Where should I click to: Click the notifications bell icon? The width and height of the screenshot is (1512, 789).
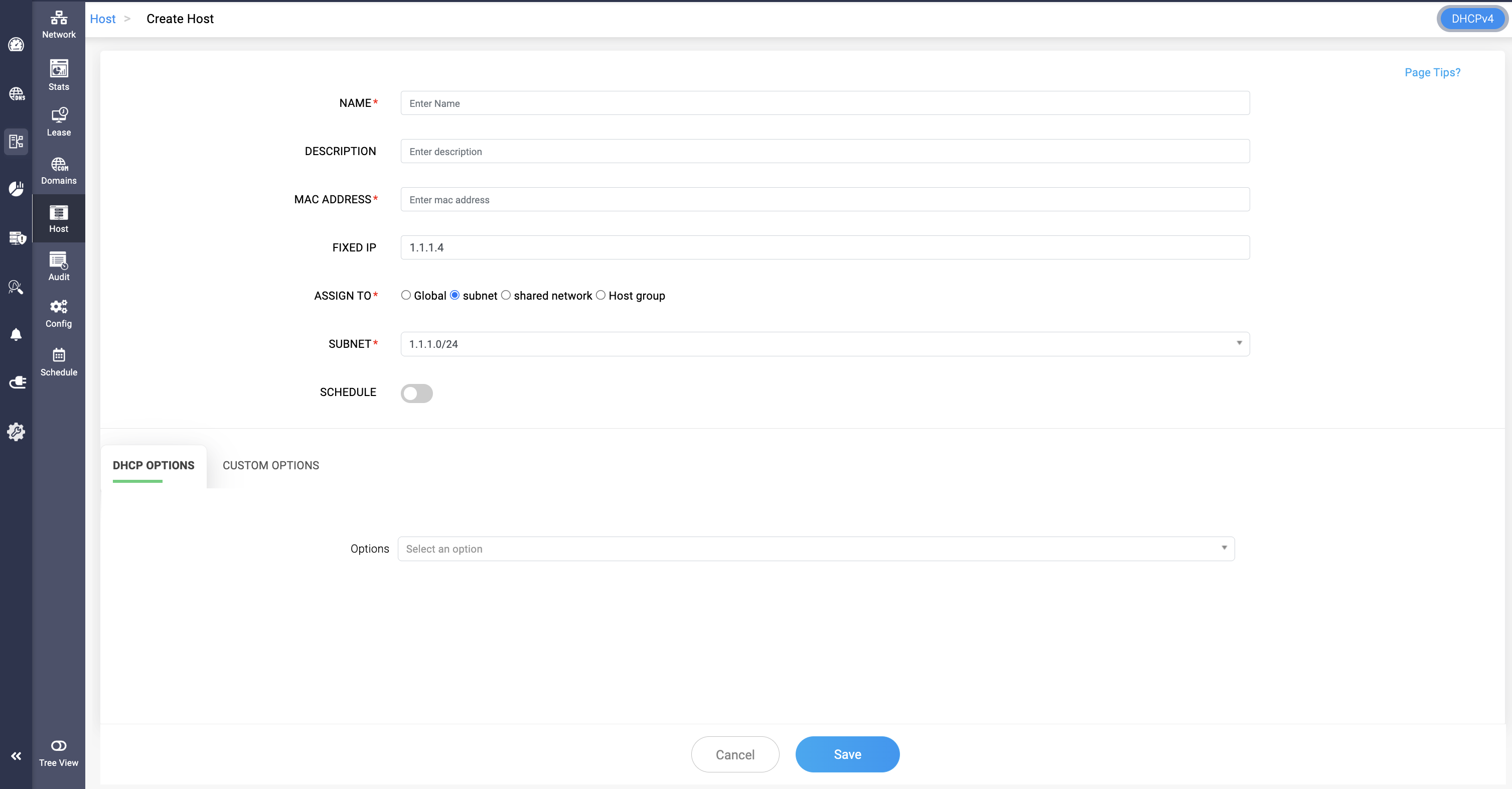(16, 335)
